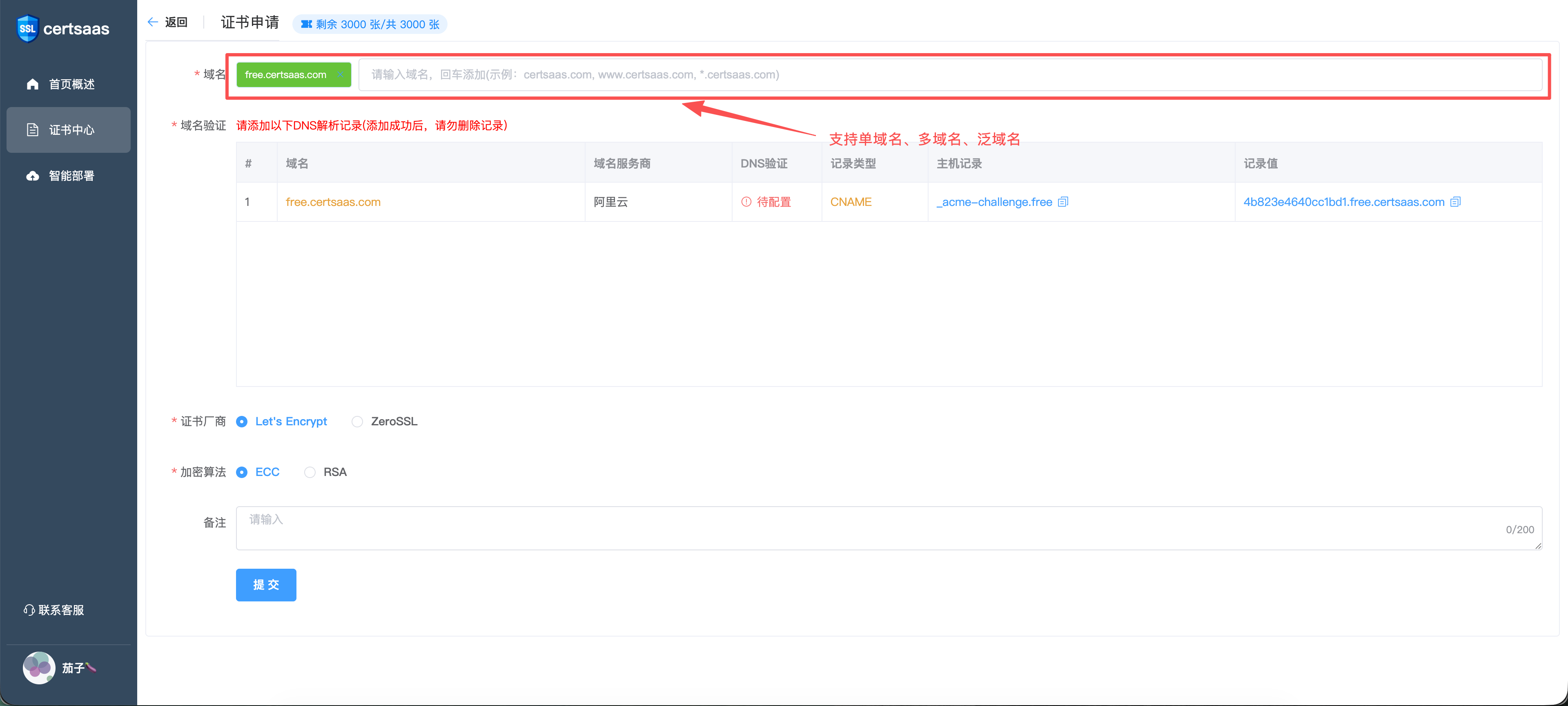The image size is (1568, 706).
Task: Click the 剩余 3000 张 quota badge
Action: pos(370,25)
